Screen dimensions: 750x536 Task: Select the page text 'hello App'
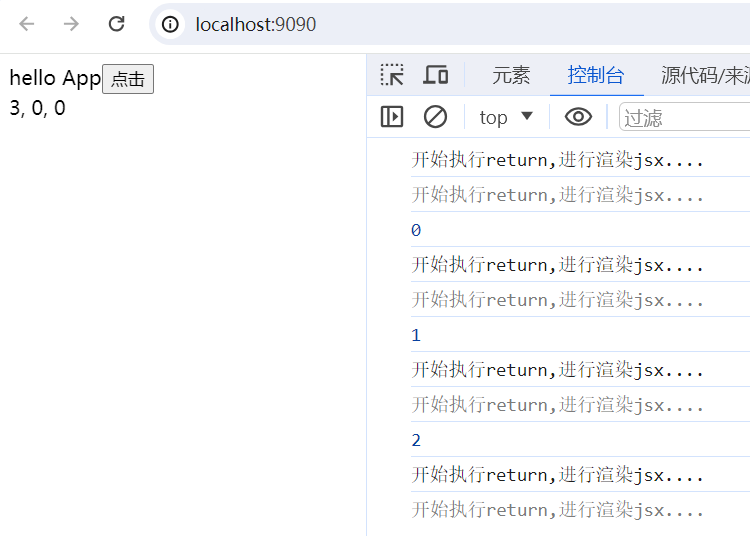55,78
